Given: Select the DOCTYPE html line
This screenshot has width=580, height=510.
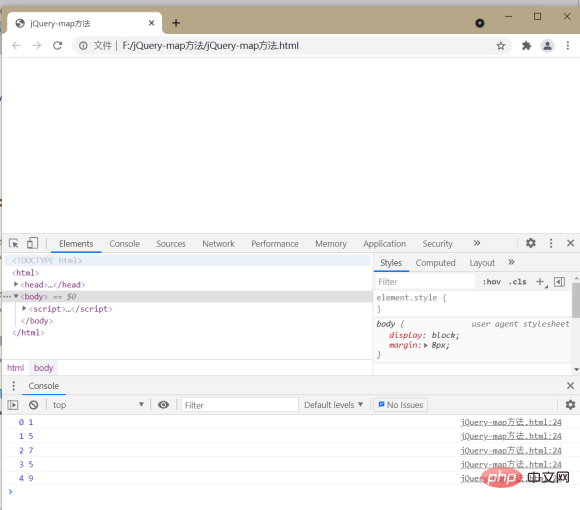Looking at the screenshot, I should (47, 260).
